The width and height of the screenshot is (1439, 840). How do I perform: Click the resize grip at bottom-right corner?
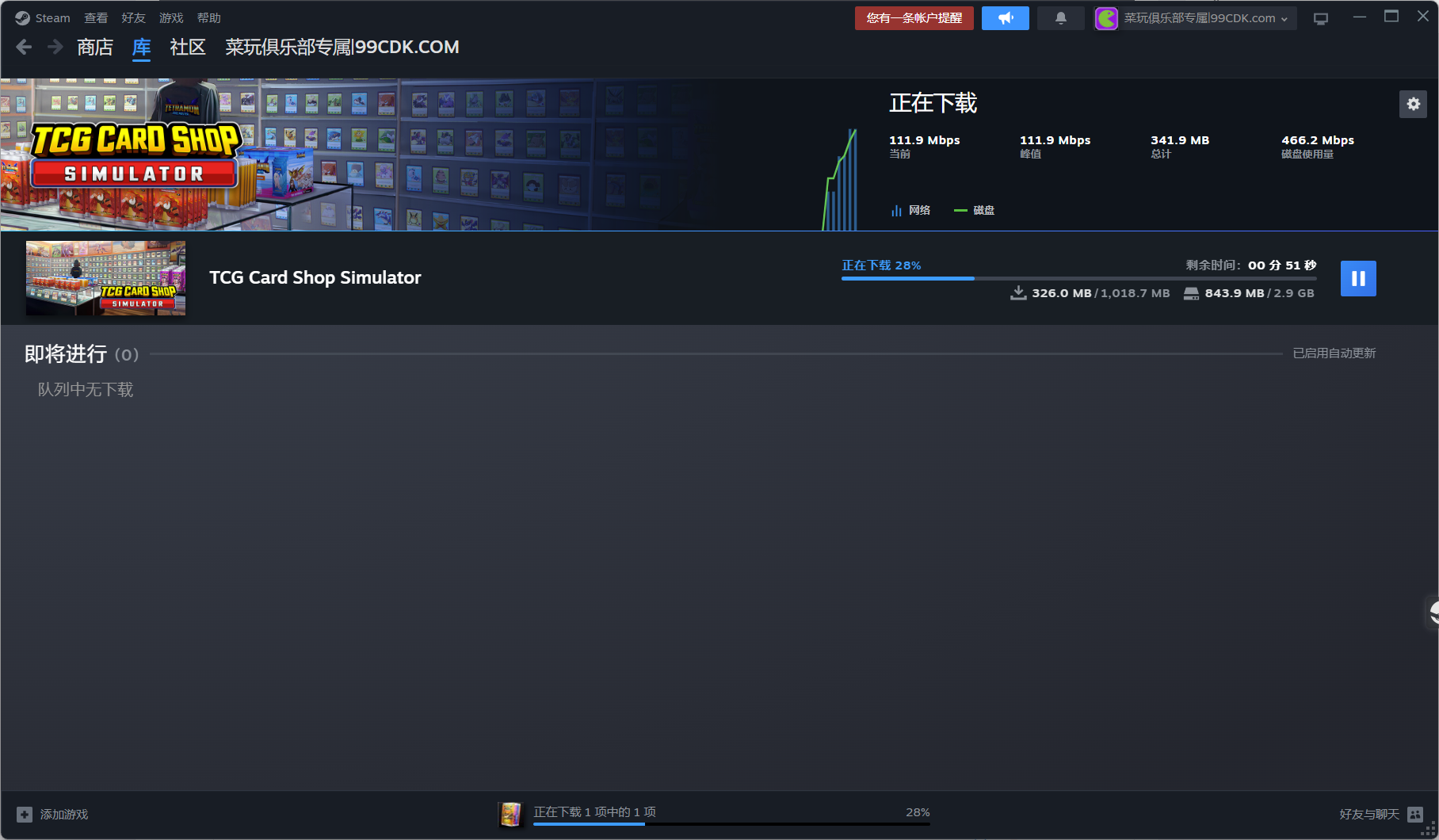(x=1429, y=830)
